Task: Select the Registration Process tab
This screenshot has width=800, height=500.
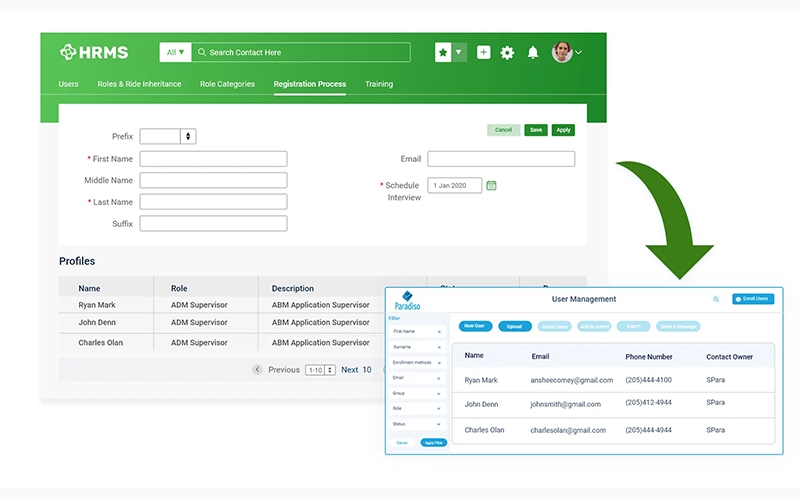Action: coord(310,84)
